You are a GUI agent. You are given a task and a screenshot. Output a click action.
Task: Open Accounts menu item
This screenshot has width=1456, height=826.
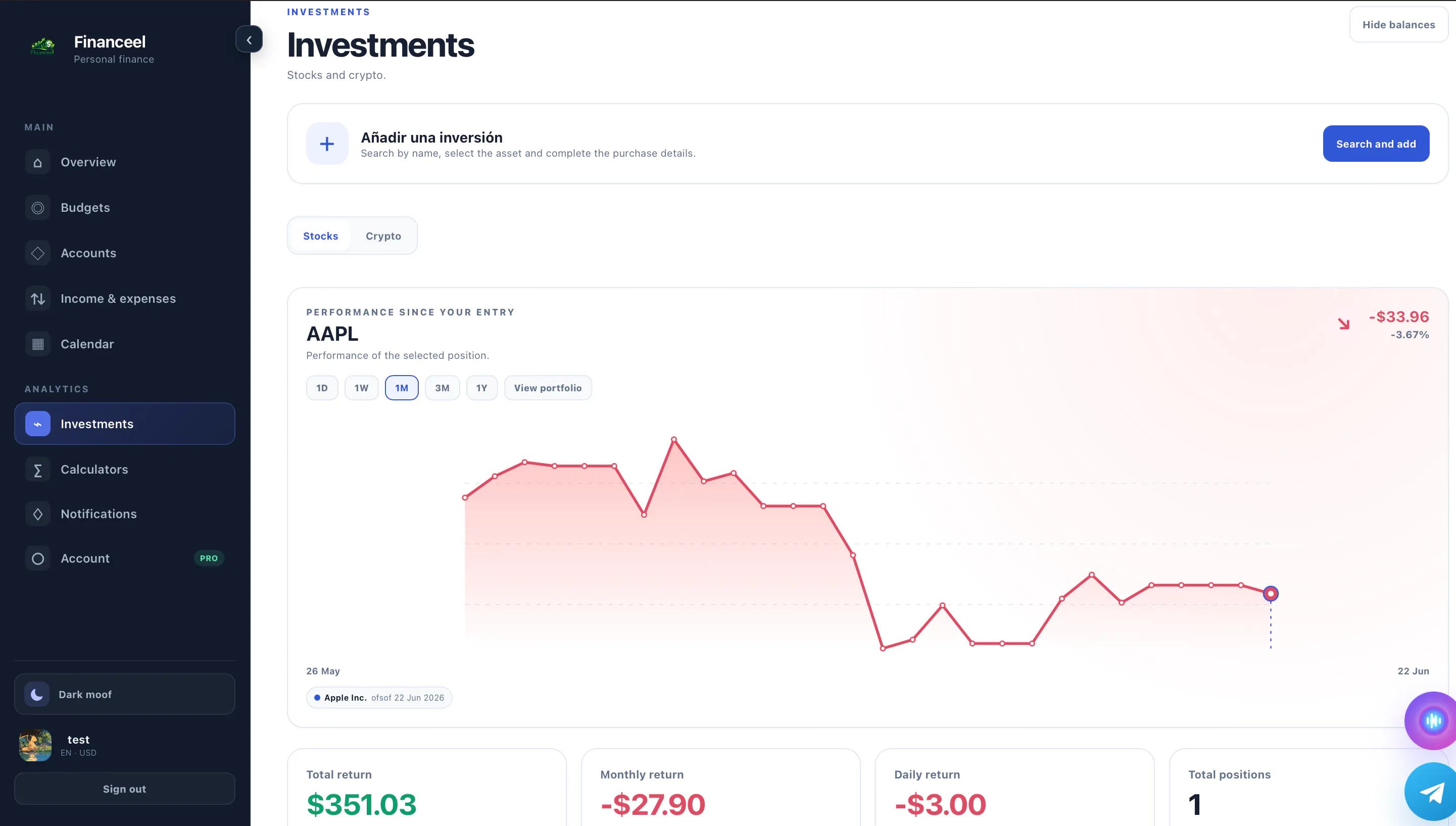[125, 253]
